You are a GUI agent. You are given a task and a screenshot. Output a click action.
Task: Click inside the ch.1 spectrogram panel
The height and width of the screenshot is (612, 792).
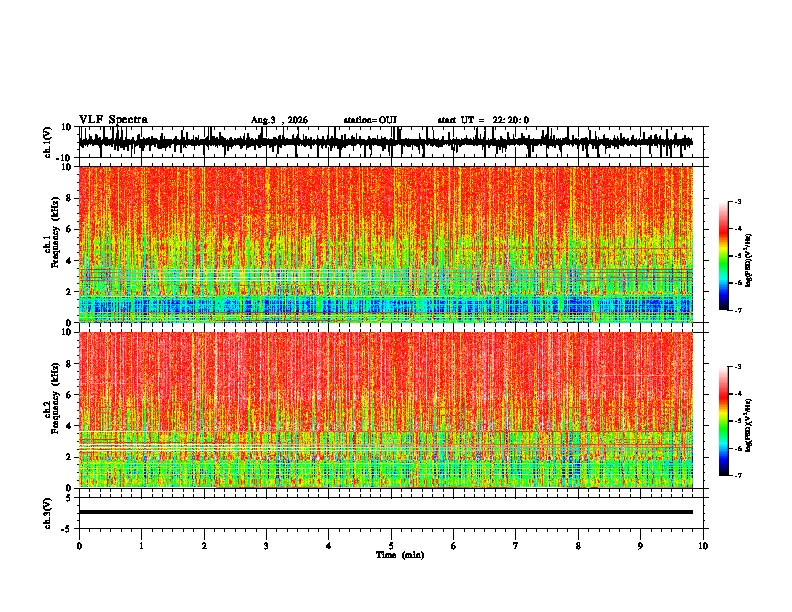click(x=385, y=244)
